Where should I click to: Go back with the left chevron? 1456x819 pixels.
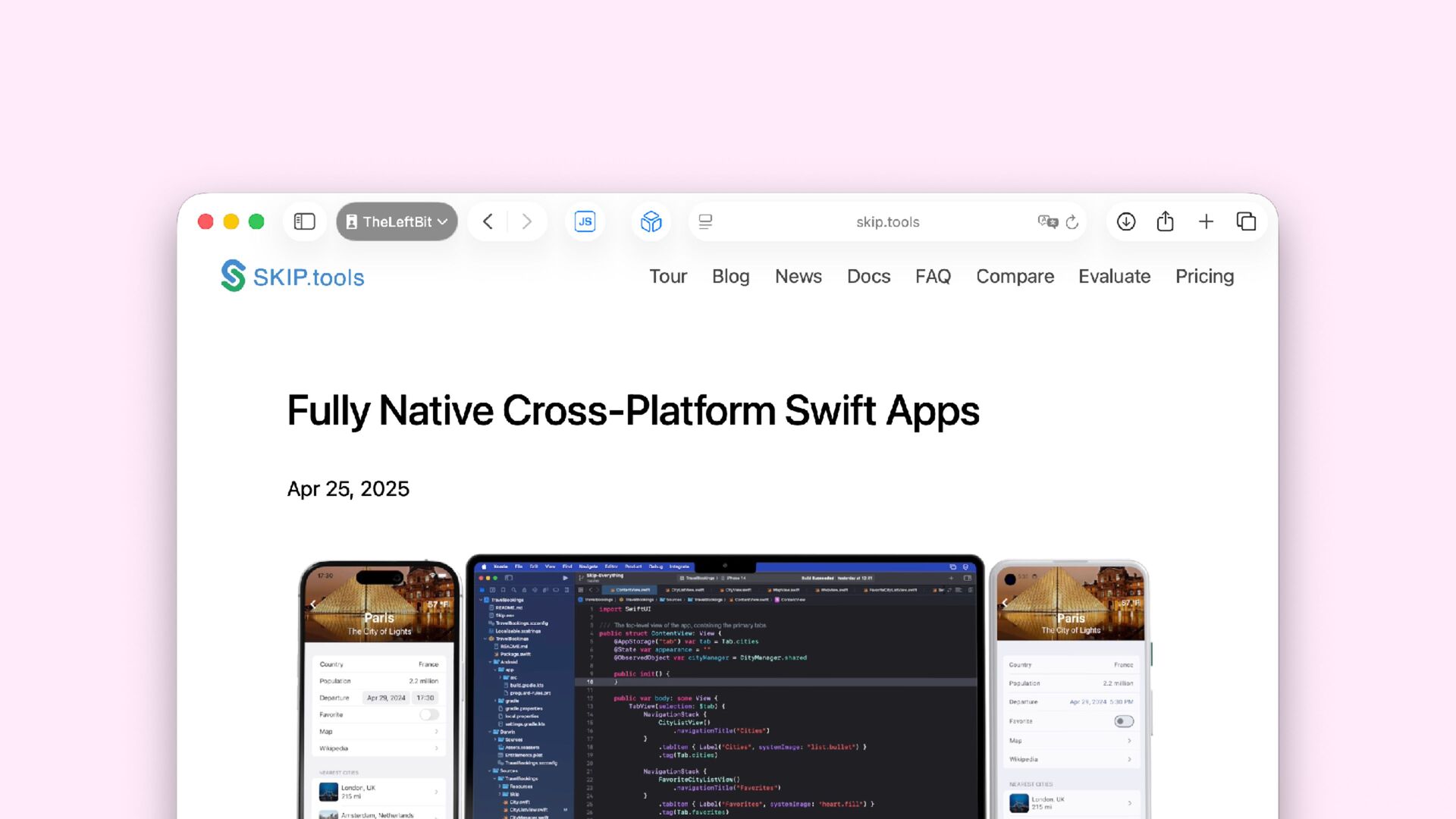(488, 221)
